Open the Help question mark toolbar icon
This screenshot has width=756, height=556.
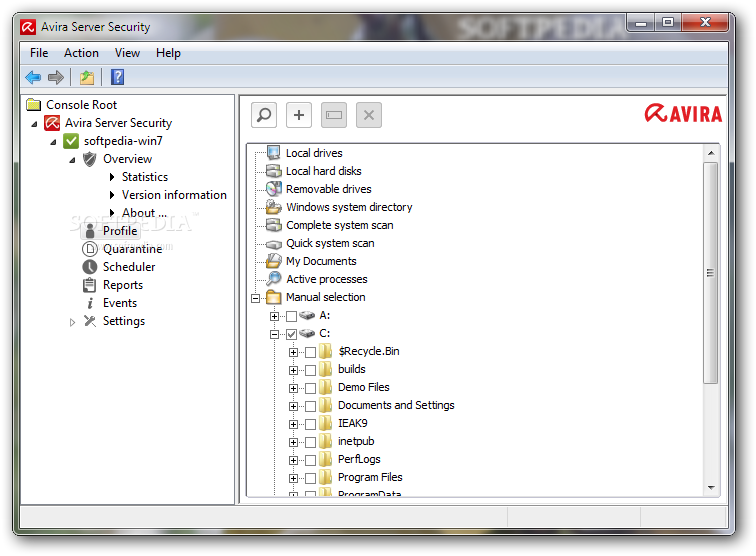[x=118, y=77]
